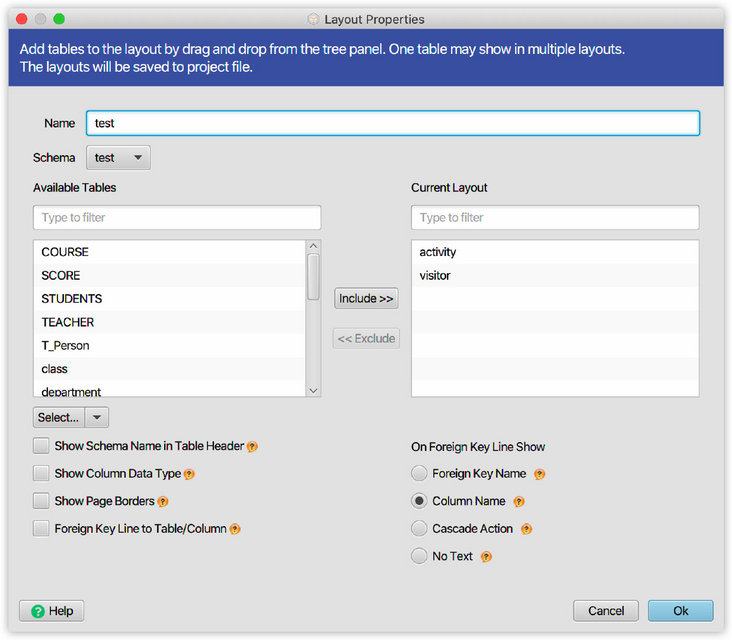The width and height of the screenshot is (732, 640).
Task: Open the arrow menu beside Select button
Action: pyautogui.click(x=97, y=417)
